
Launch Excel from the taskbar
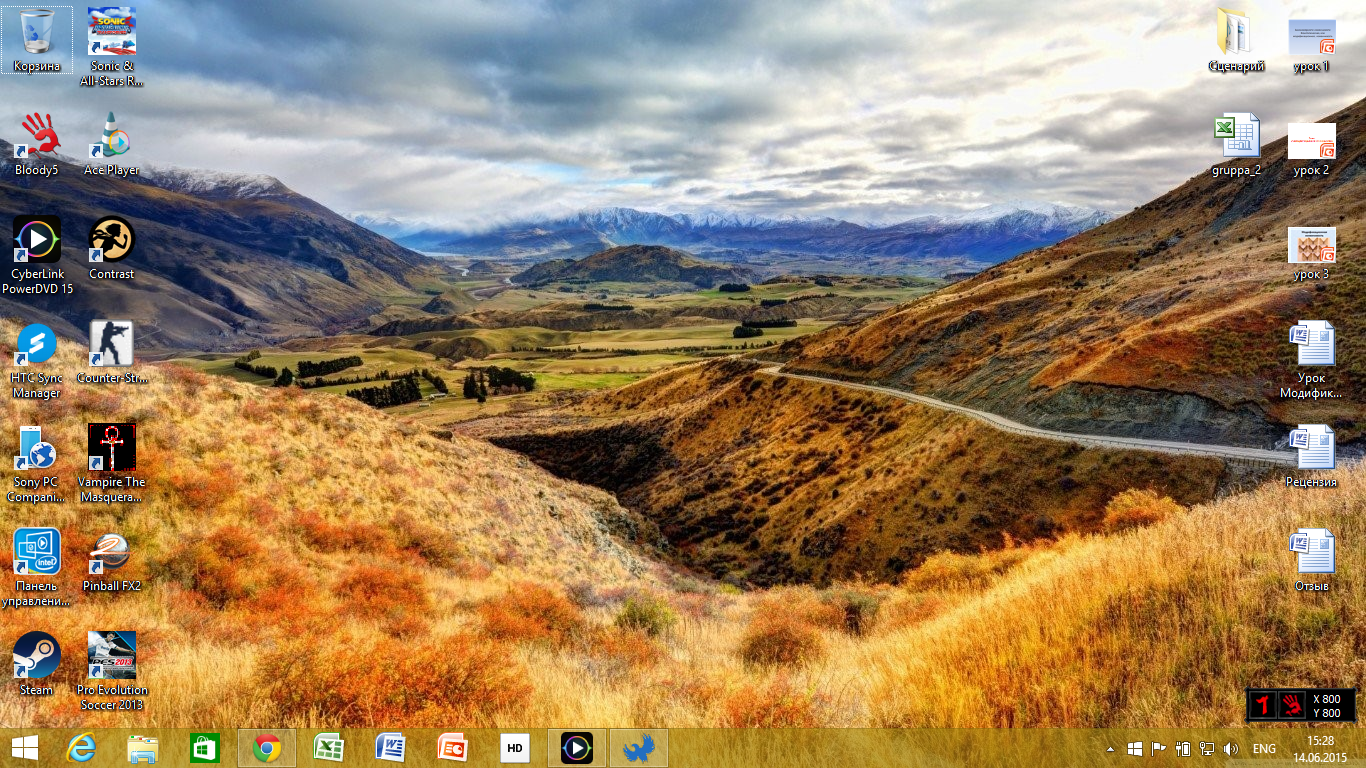(329, 748)
